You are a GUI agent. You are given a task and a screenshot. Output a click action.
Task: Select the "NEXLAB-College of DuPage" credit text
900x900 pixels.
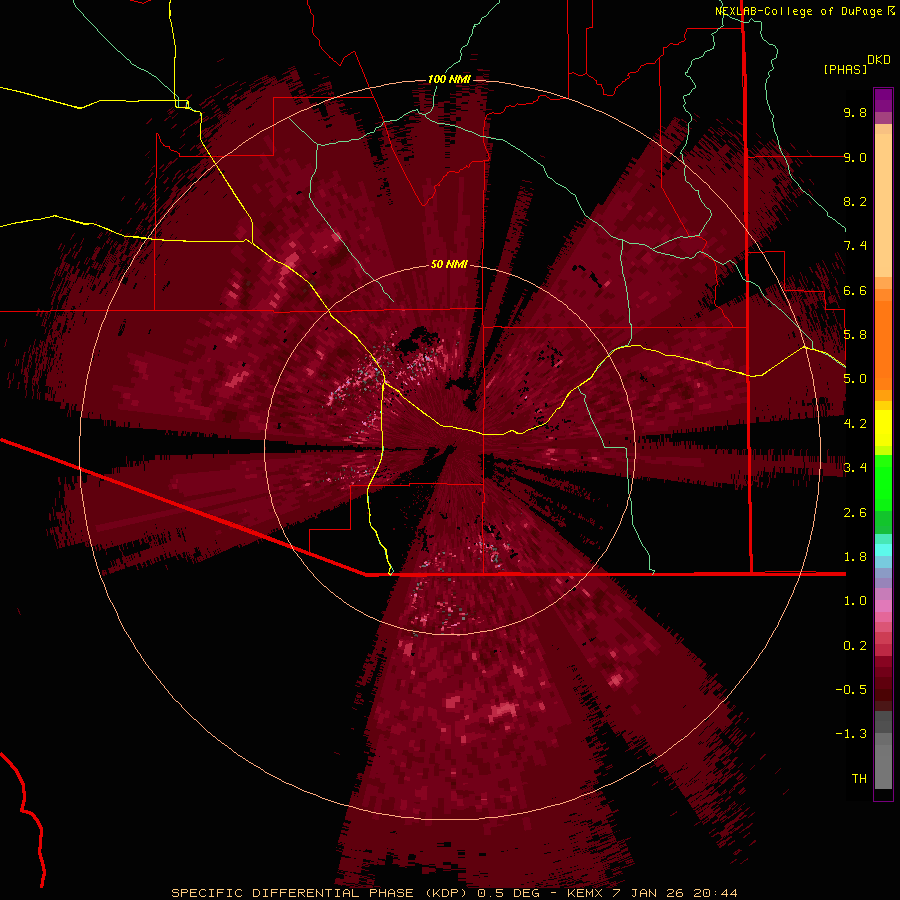point(798,11)
